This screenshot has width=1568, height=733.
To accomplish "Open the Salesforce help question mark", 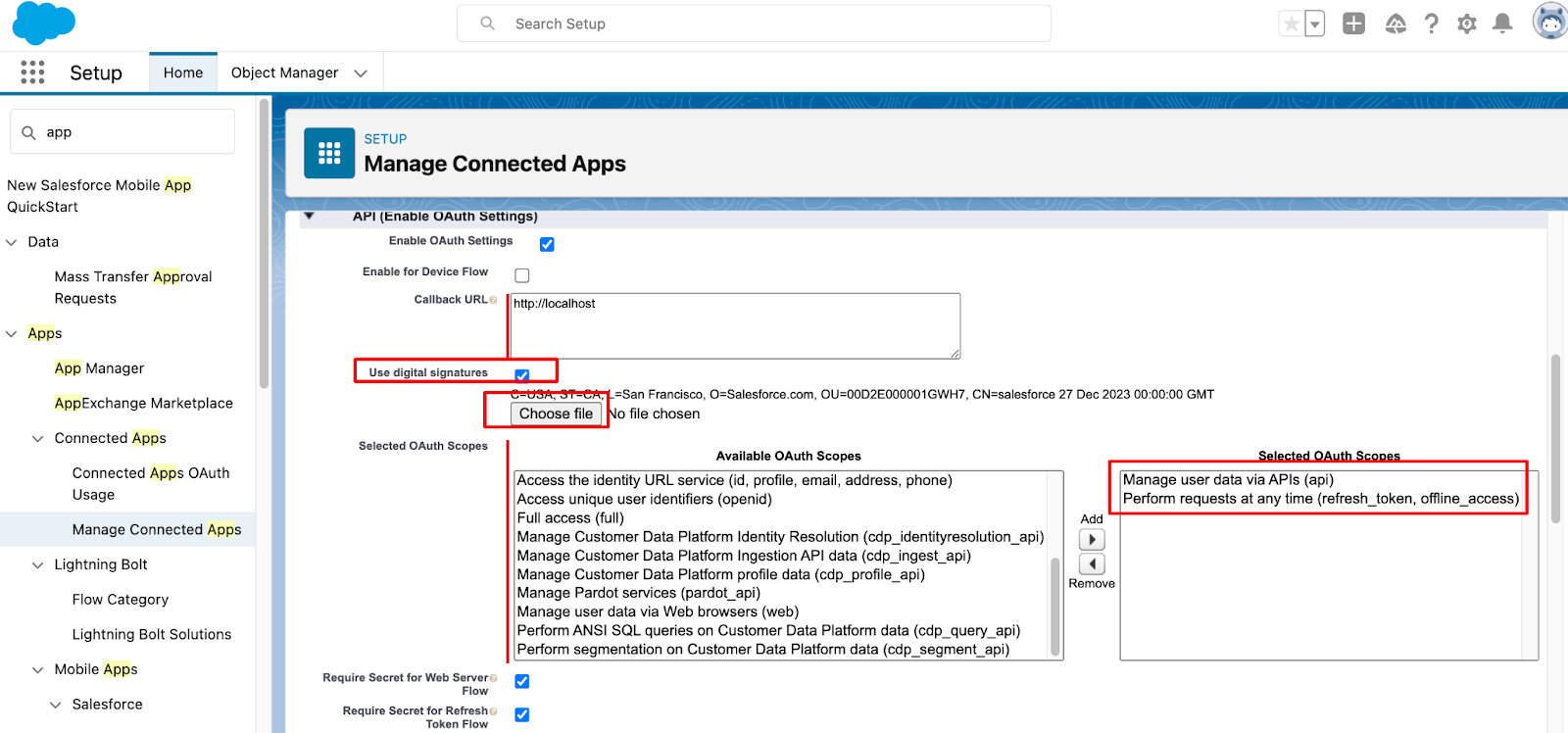I will 1431,24.
